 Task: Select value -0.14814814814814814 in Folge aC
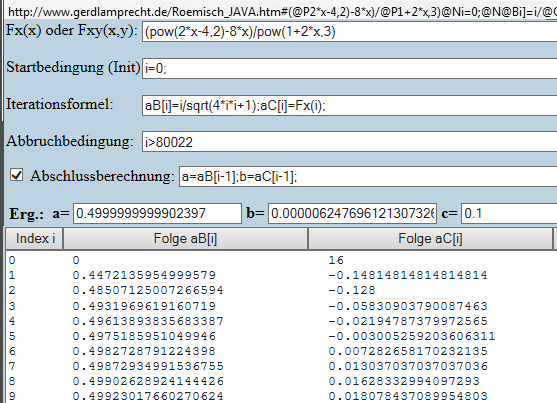pyautogui.click(x=408, y=275)
